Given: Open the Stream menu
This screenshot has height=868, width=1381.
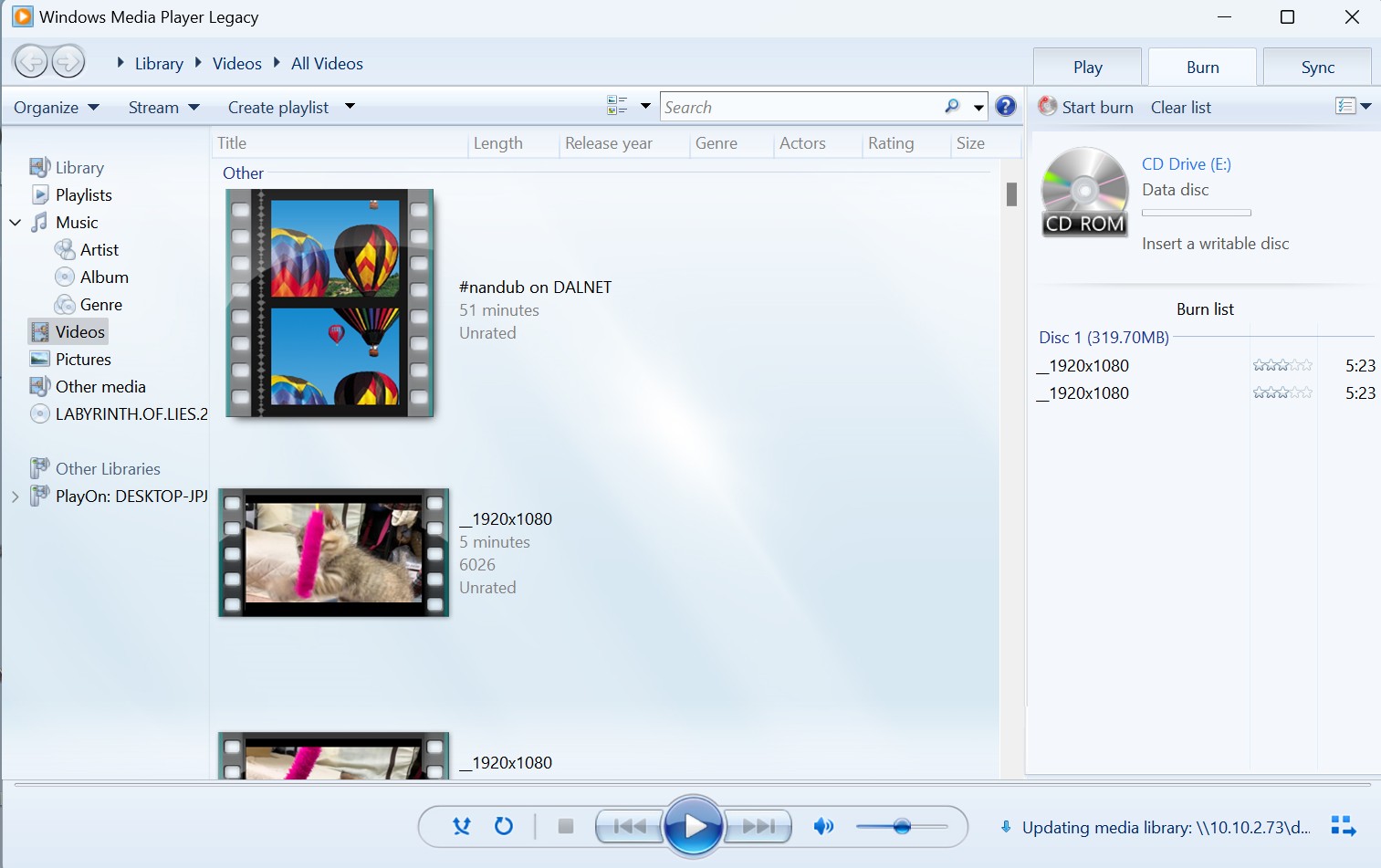Looking at the screenshot, I should (x=162, y=107).
